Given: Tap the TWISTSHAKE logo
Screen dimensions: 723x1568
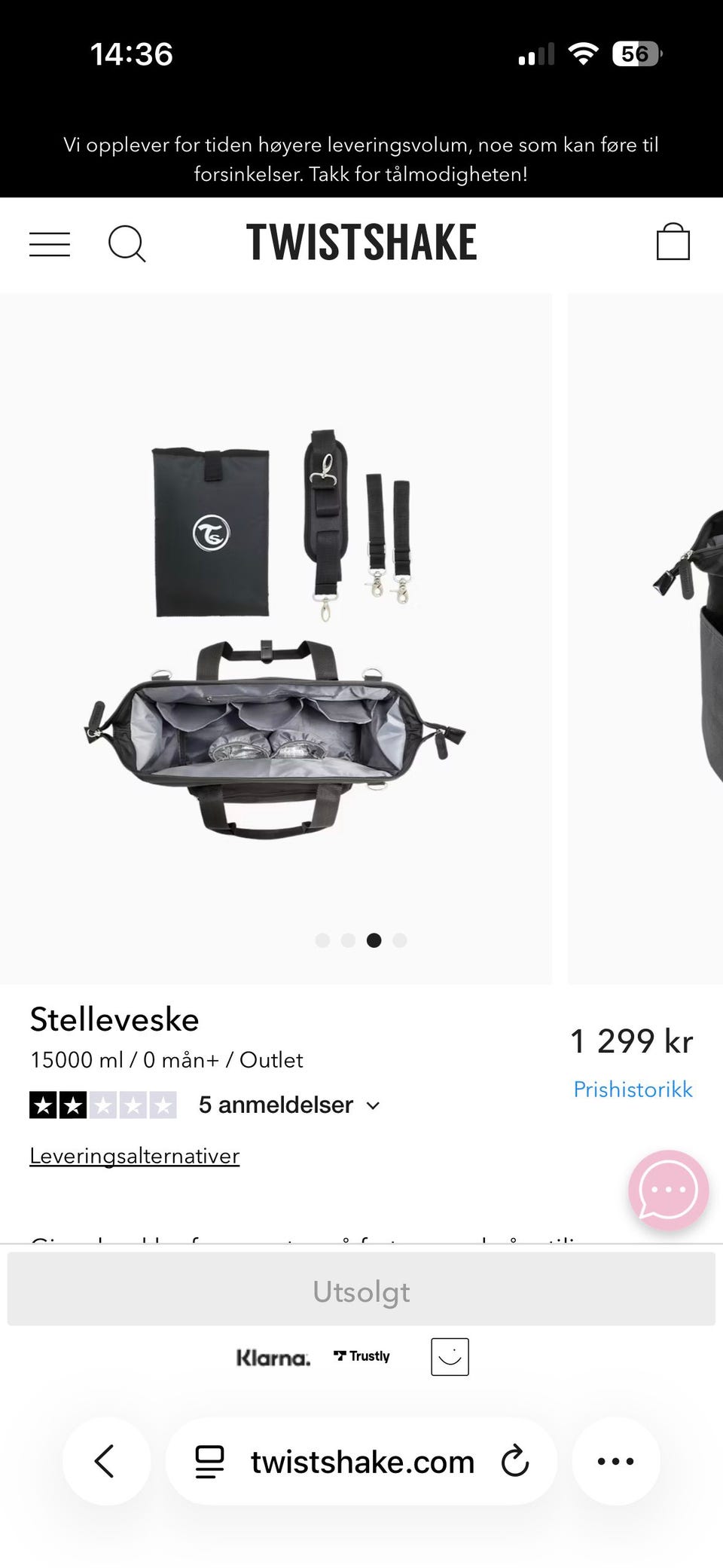Looking at the screenshot, I should pyautogui.click(x=361, y=243).
